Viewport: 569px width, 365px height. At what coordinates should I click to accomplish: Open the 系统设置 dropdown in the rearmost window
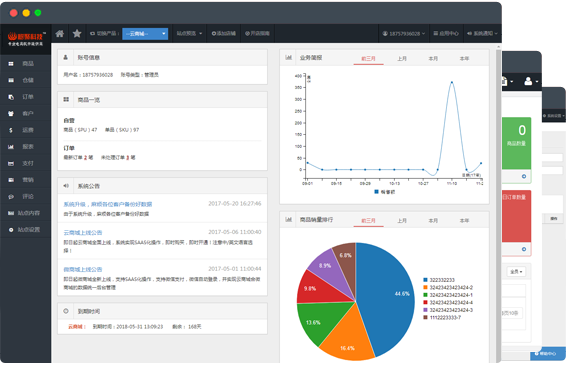554,116
